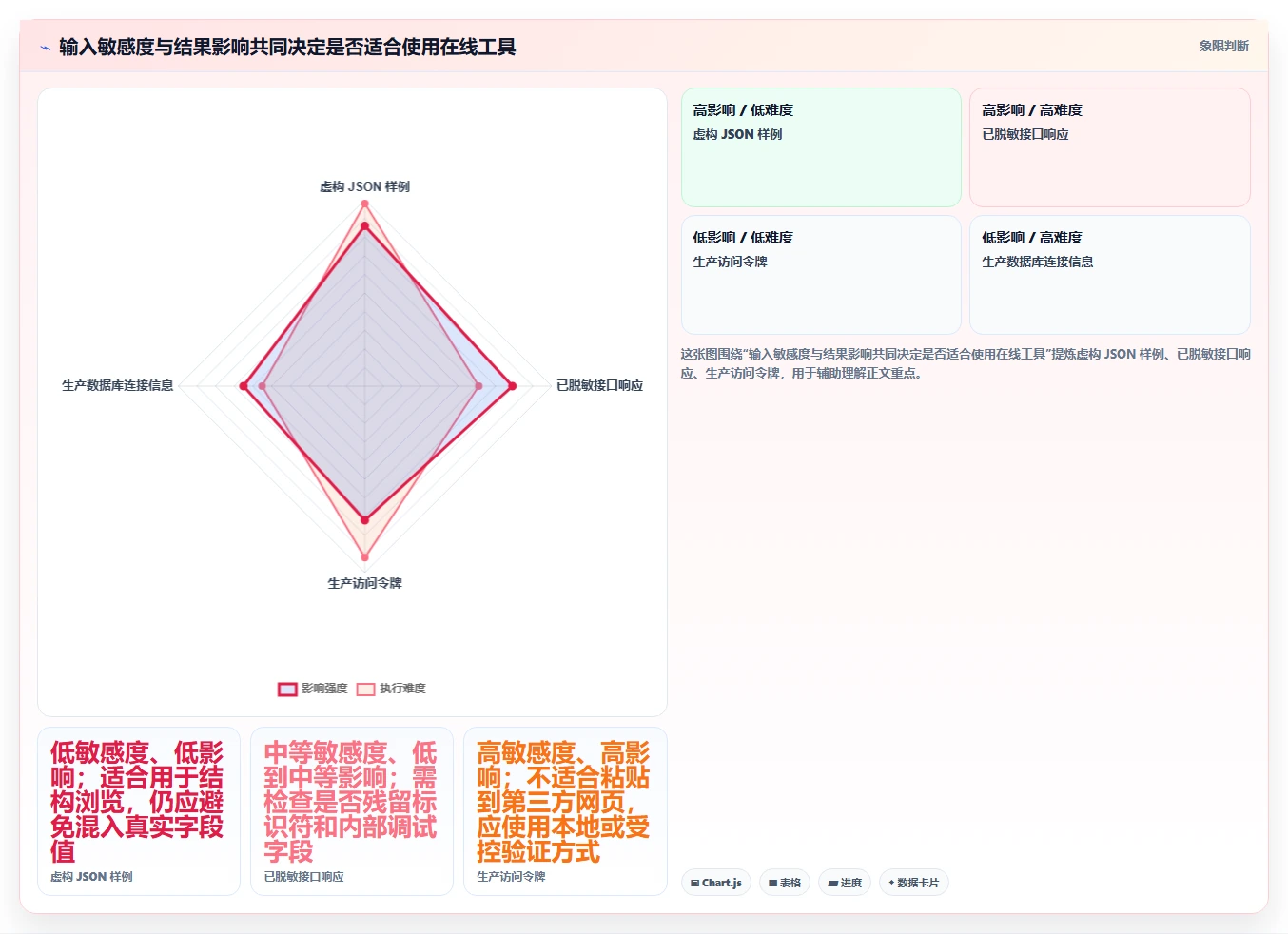Viewport: 1288px width, 934px height.
Task: Click the 生产访问令牌 radar axis label
Action: [364, 583]
